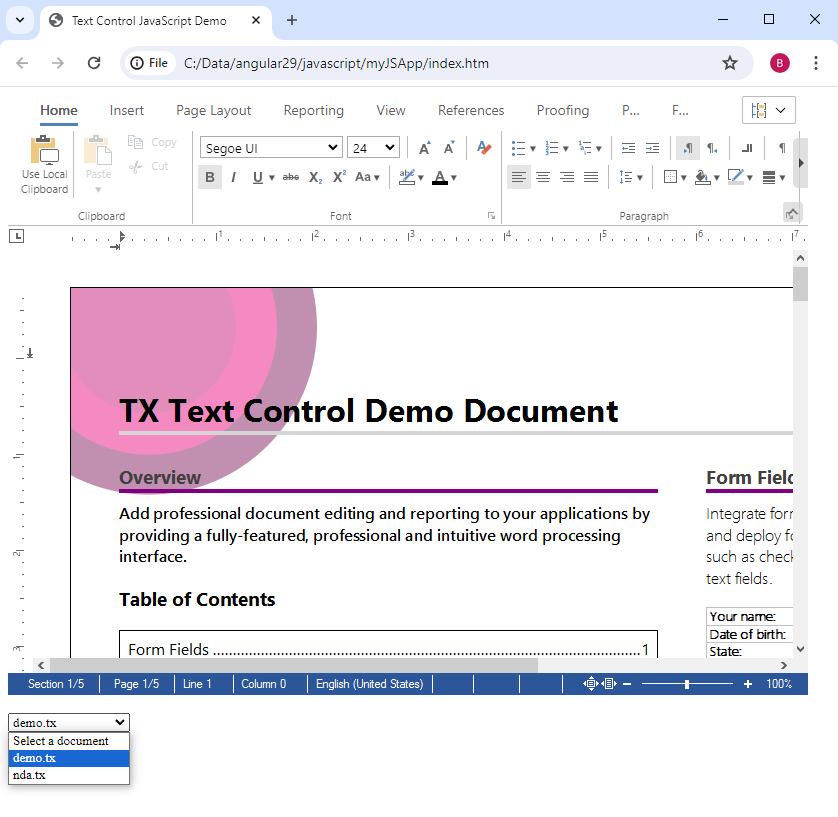Screen dimensions: 838x817
Task: Toggle right-to-left text direction
Action: (x=712, y=148)
